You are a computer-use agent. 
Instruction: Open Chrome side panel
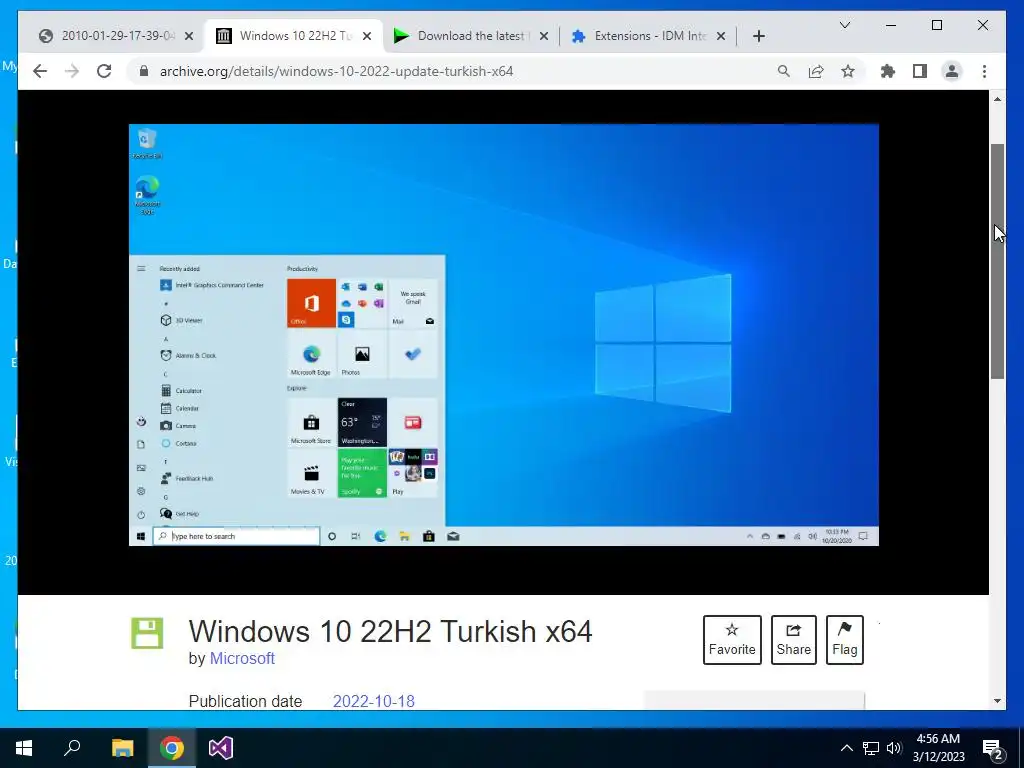click(x=920, y=71)
